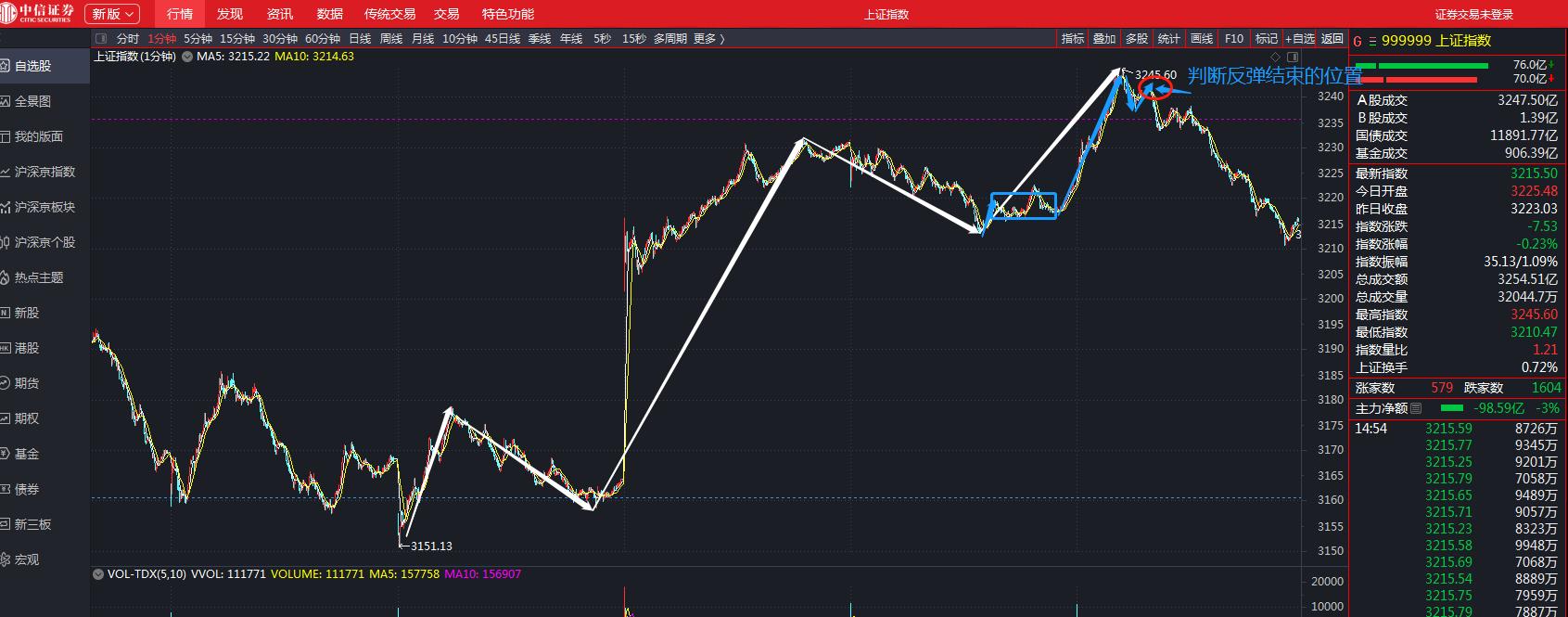Screen dimensions: 1568x617
Task: Select 分时 intraday period
Action: [x=128, y=38]
